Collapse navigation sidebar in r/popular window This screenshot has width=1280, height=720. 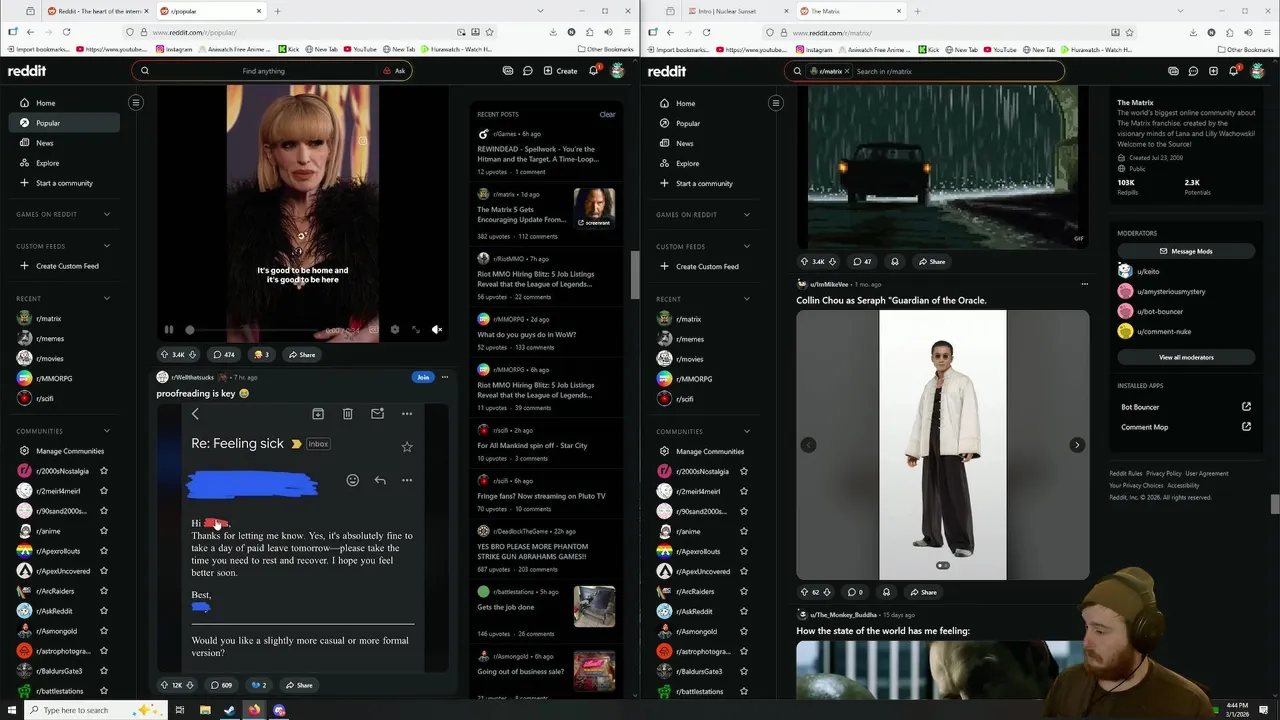(136, 102)
